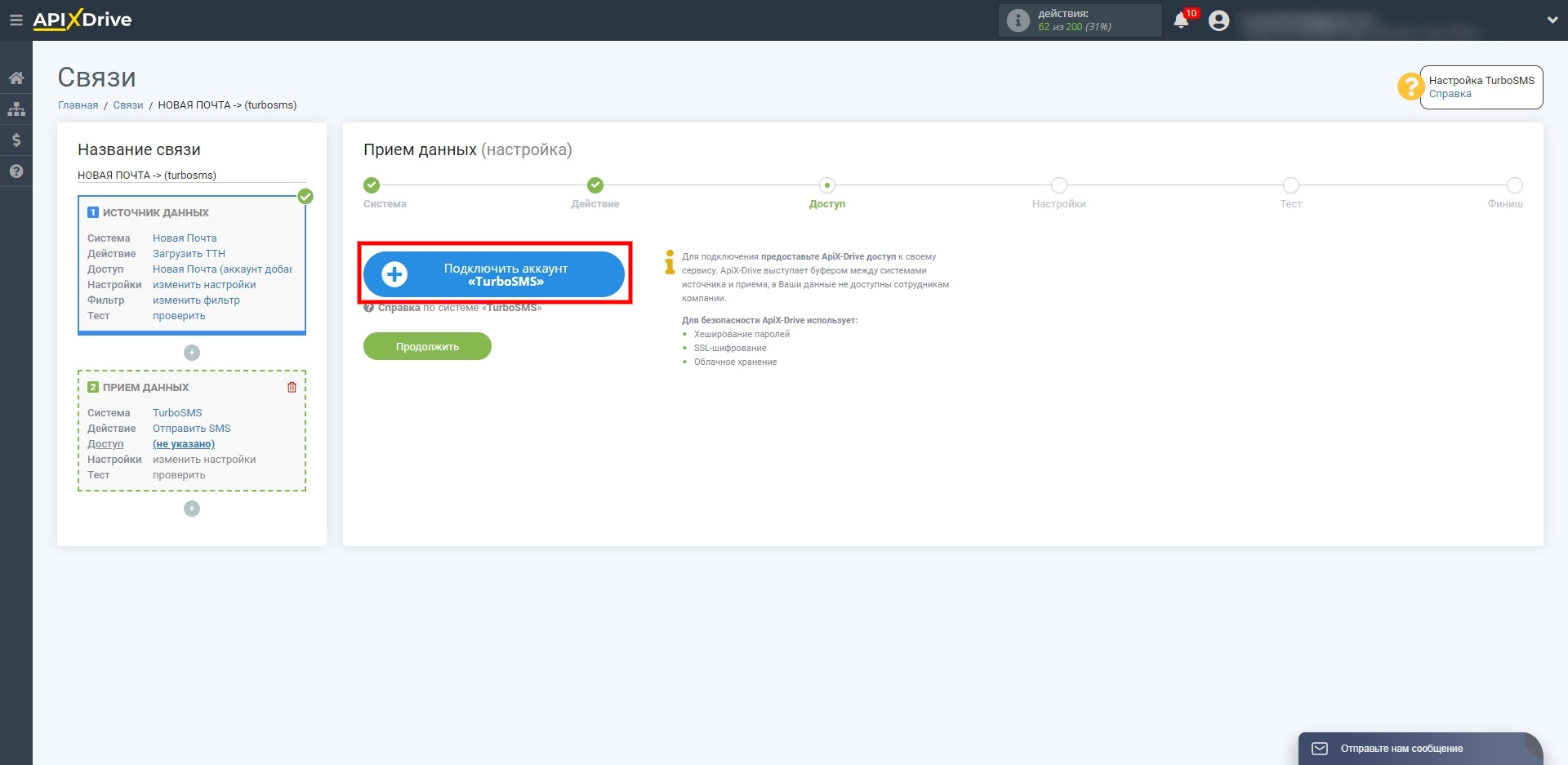Select the Доступ step in wizard
Viewport: 1568px width, 765px height.
(827, 185)
